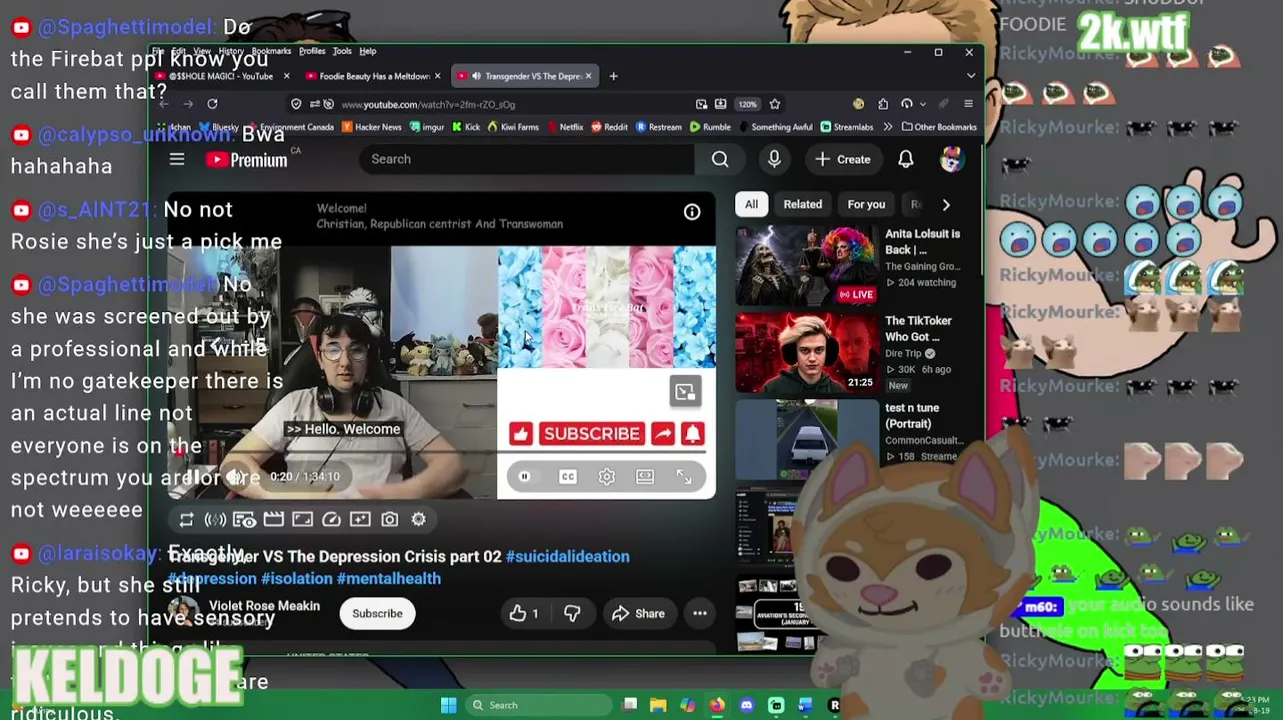Screen dimensions: 1283x720
Task: Show more bookmarks overflow chevron
Action: [887, 127]
